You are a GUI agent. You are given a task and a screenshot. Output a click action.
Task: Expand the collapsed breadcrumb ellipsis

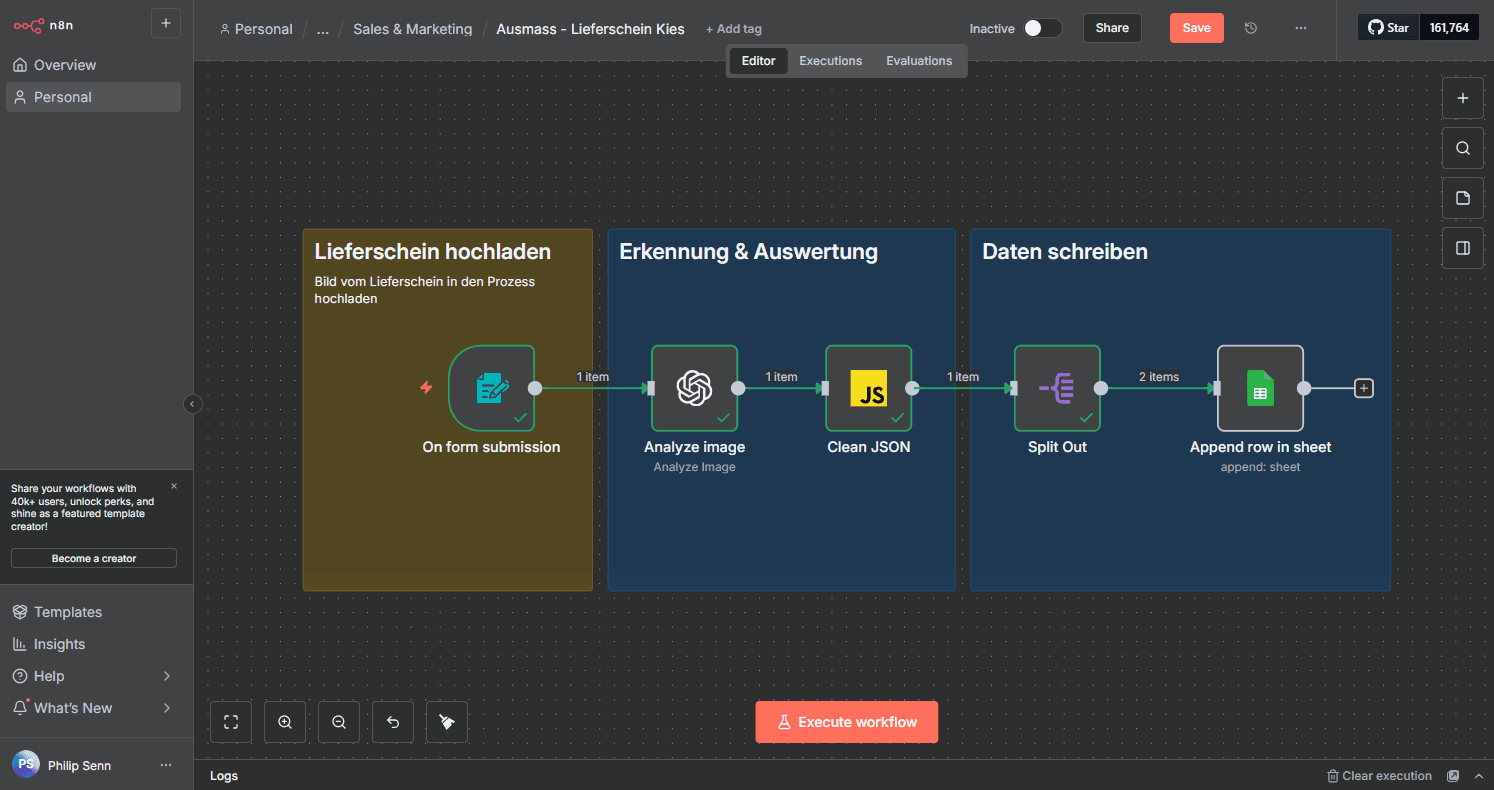coord(322,29)
